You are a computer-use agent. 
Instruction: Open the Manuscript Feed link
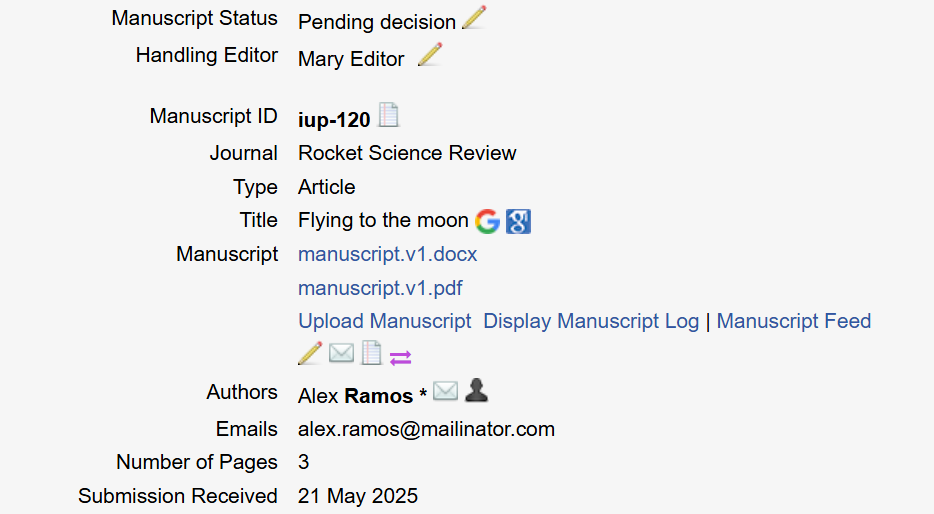793,321
